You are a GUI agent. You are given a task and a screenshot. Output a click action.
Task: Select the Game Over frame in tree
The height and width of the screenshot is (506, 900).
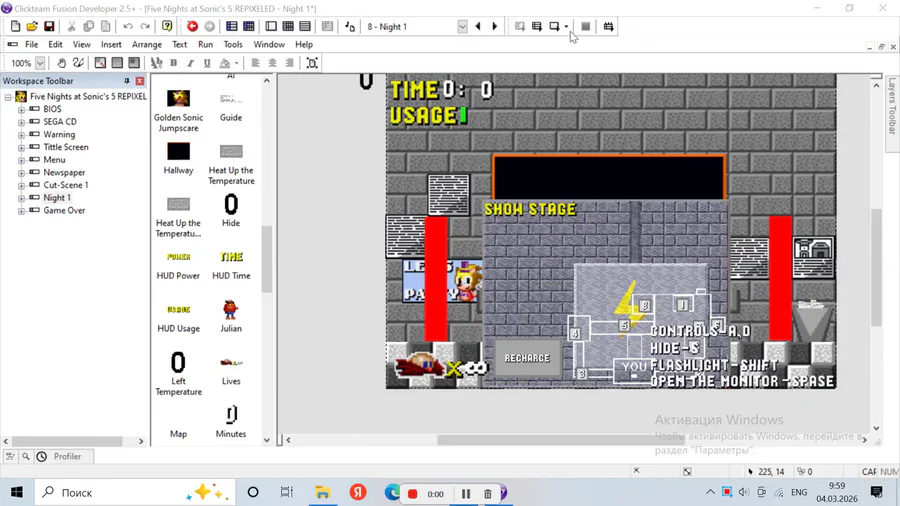[64, 211]
